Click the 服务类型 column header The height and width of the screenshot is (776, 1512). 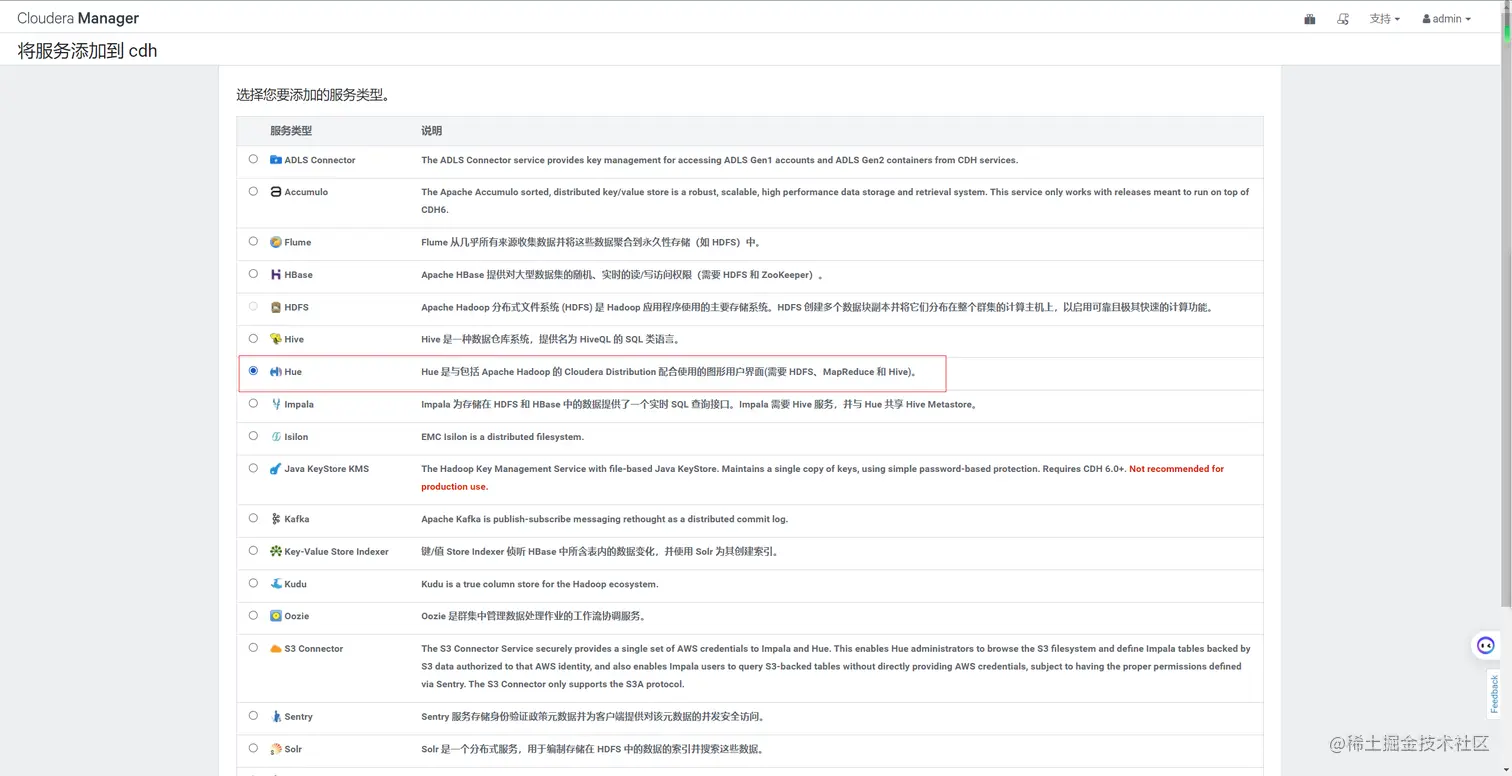[291, 131]
